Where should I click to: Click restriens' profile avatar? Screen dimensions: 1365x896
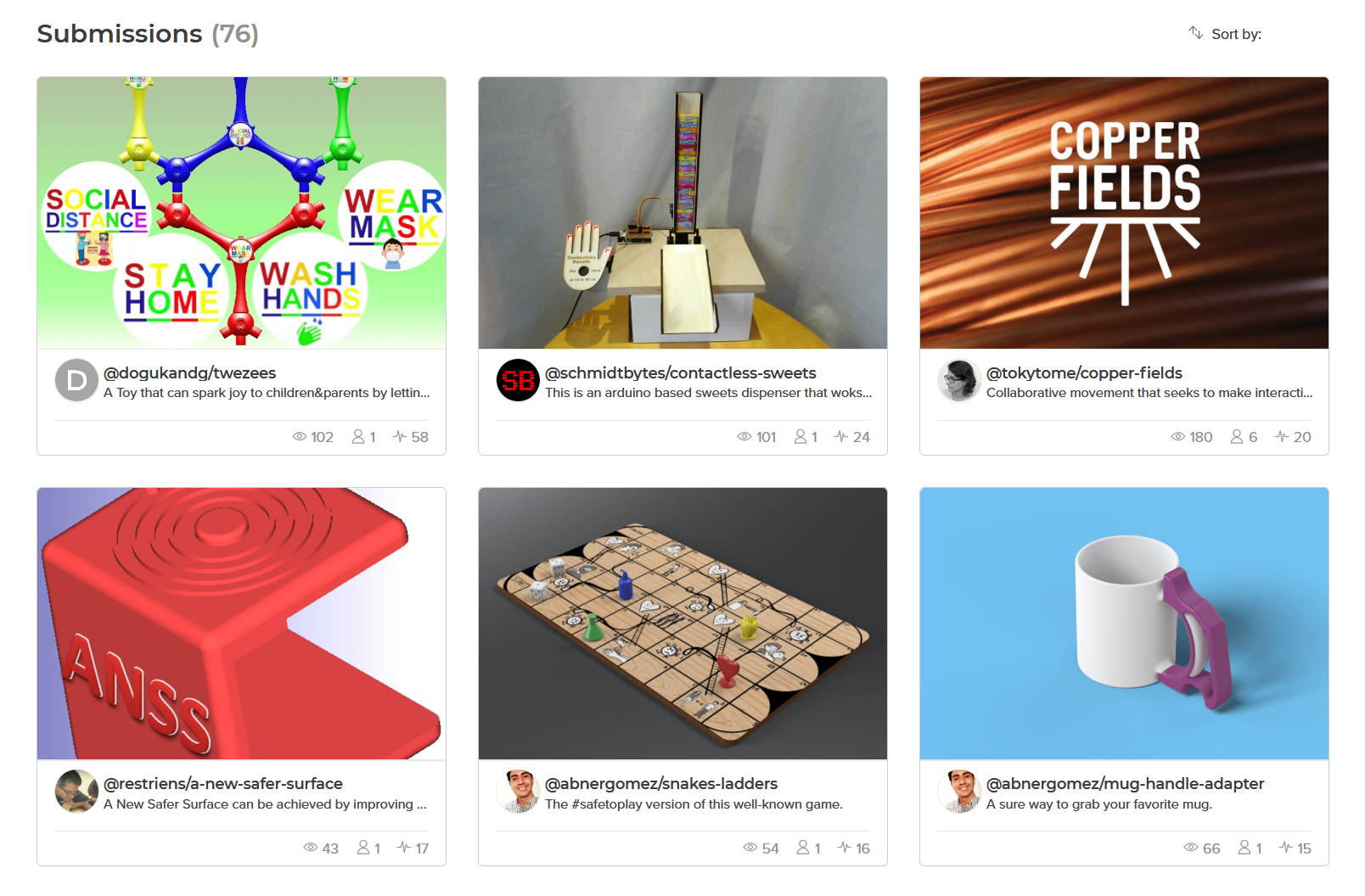tap(76, 791)
